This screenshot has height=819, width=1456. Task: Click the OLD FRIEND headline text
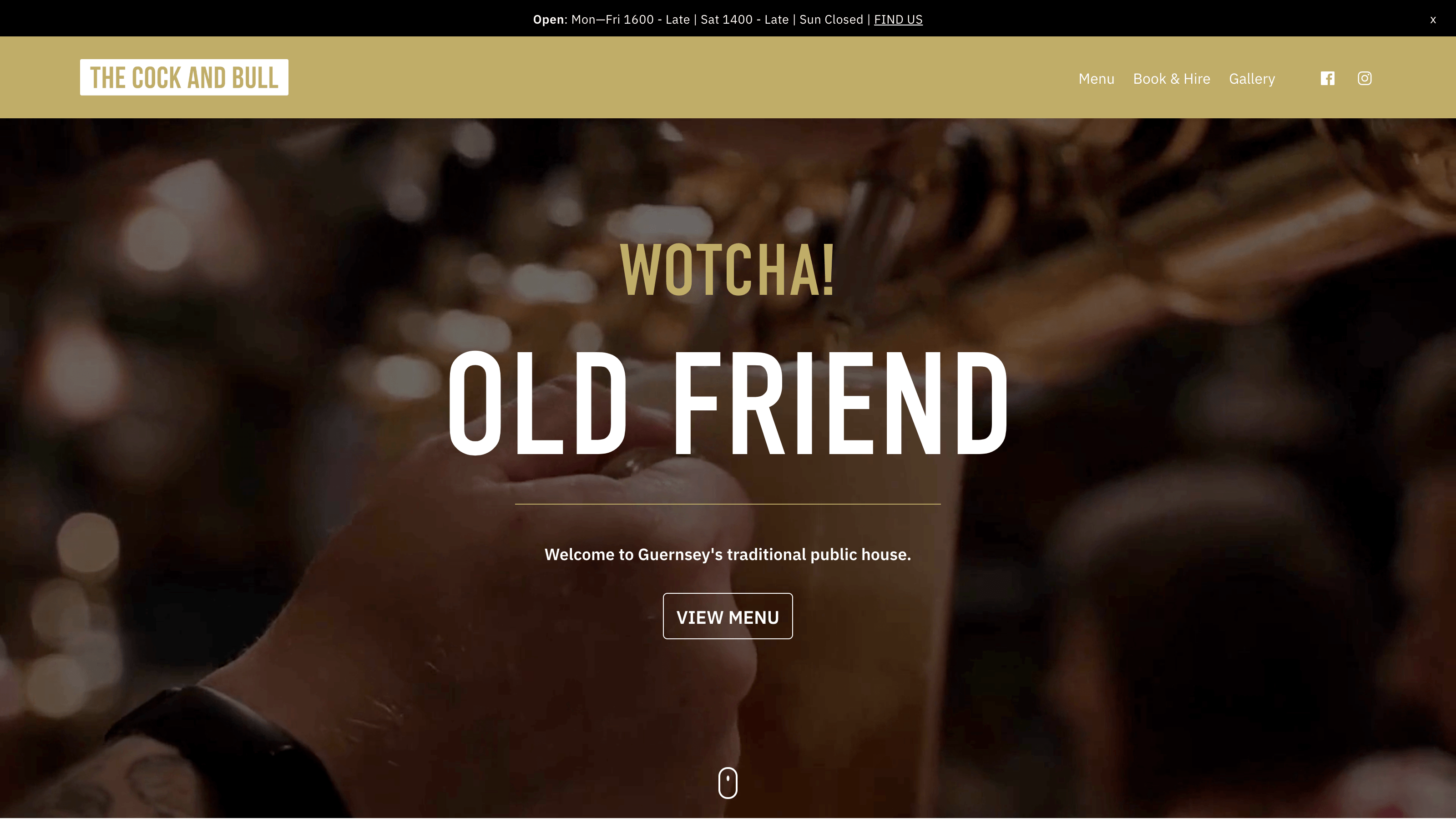(x=728, y=403)
